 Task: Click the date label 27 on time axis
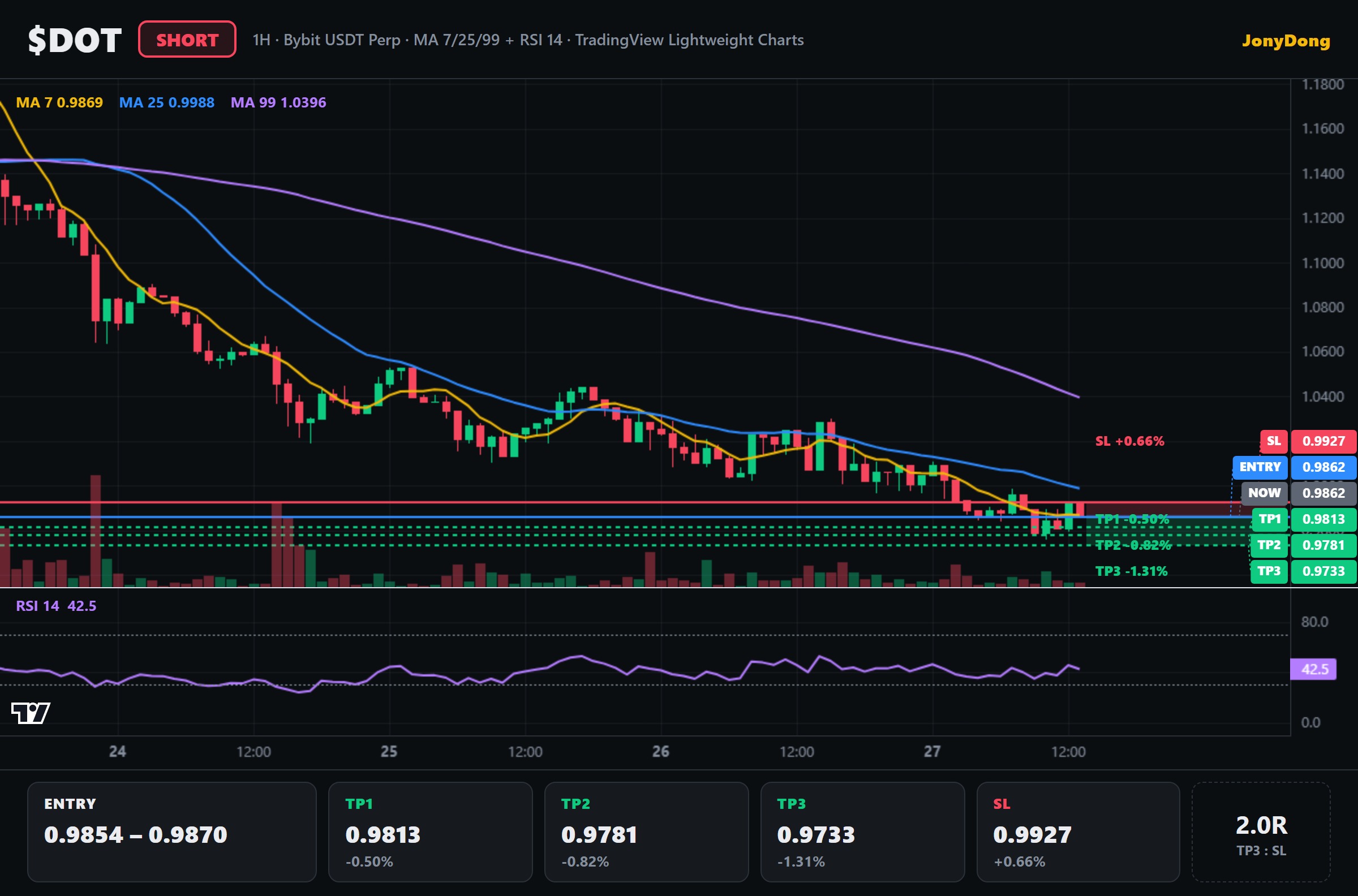coord(932,751)
